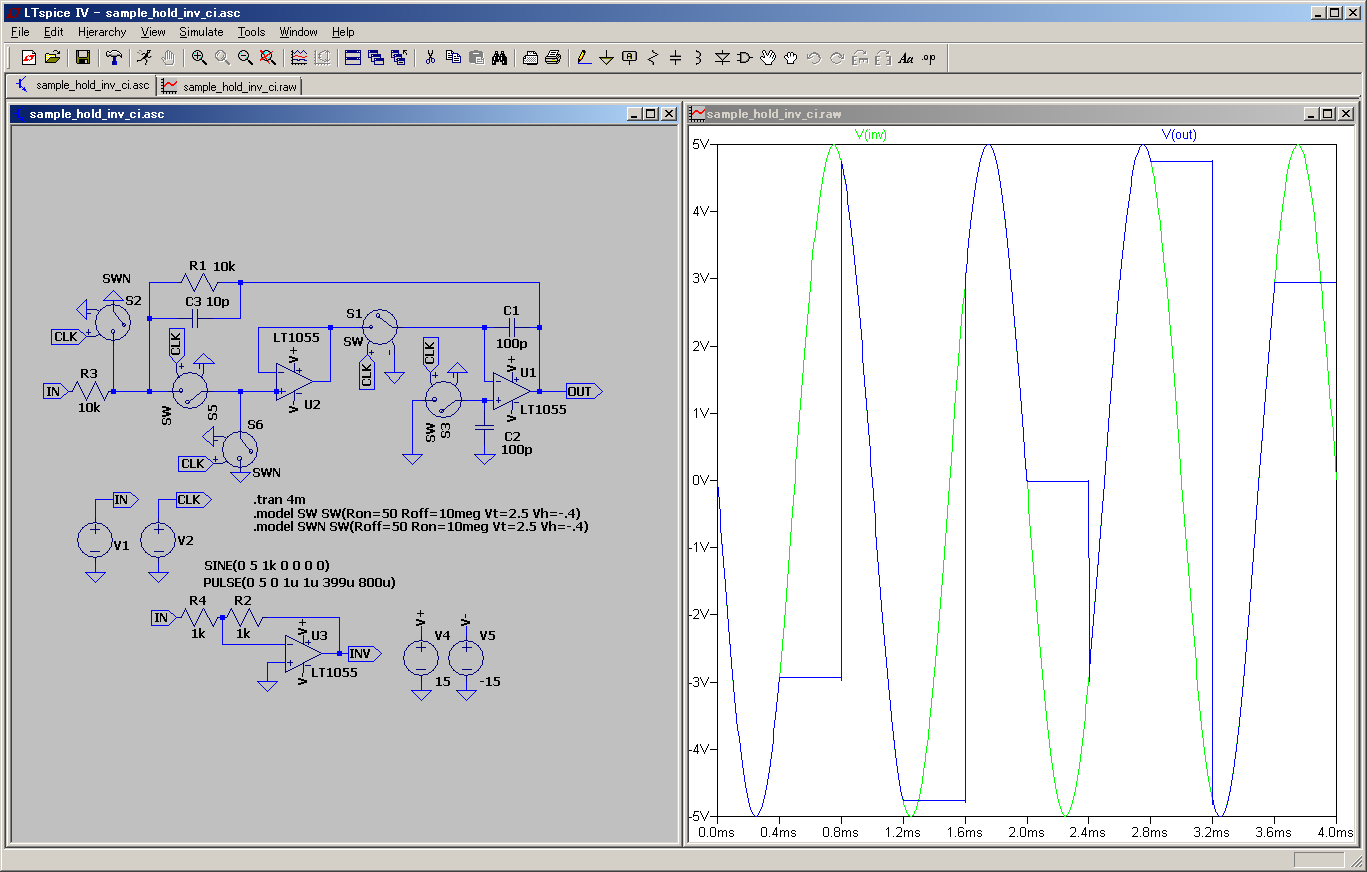Image resolution: width=1367 pixels, height=872 pixels.
Task: Click the V(out) trace label
Action: [1178, 134]
